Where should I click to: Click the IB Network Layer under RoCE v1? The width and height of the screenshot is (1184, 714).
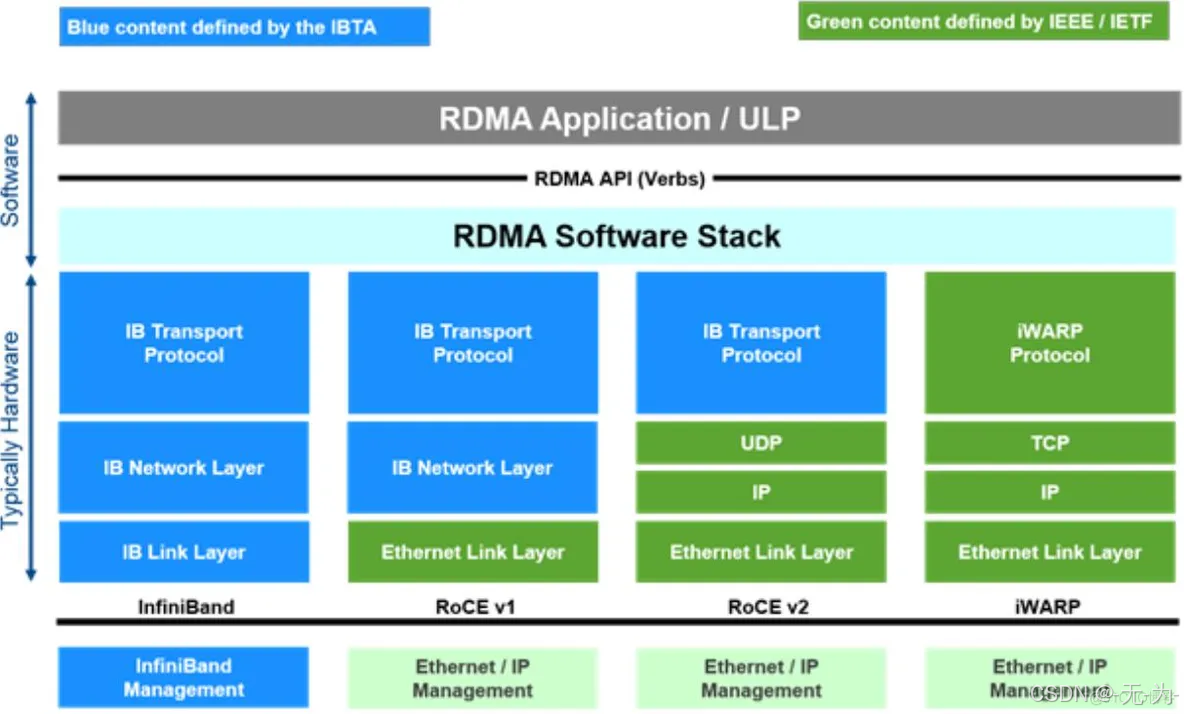[471, 467]
